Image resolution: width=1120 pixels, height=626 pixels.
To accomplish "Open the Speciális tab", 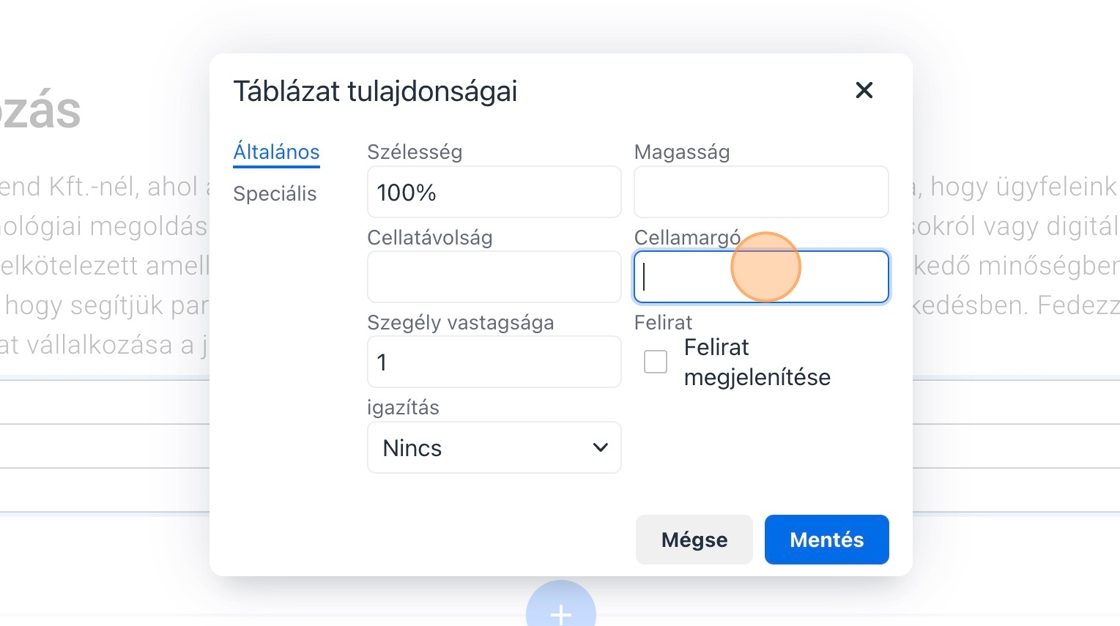I will coord(275,194).
